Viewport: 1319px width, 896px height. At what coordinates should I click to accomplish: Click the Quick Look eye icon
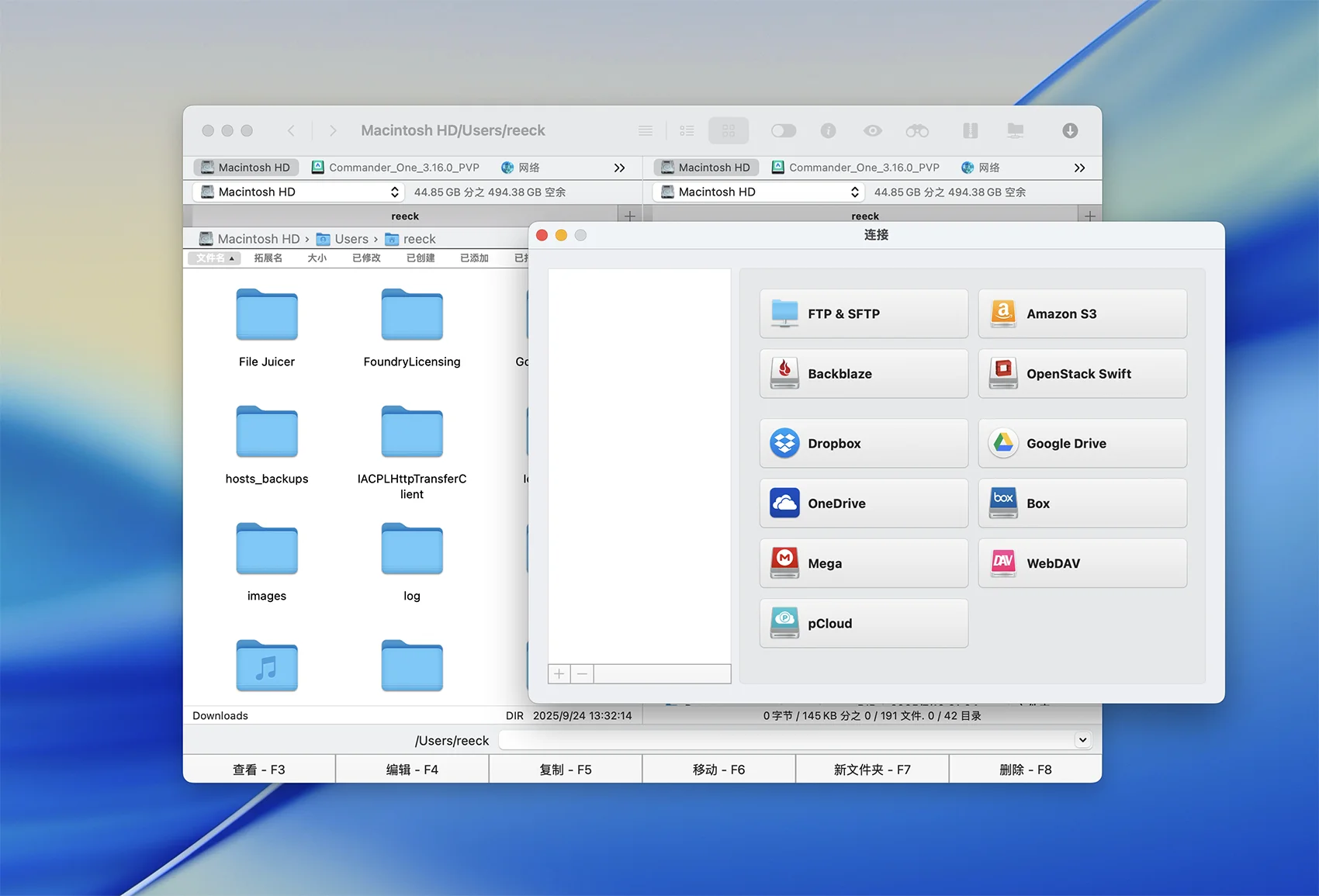click(873, 130)
